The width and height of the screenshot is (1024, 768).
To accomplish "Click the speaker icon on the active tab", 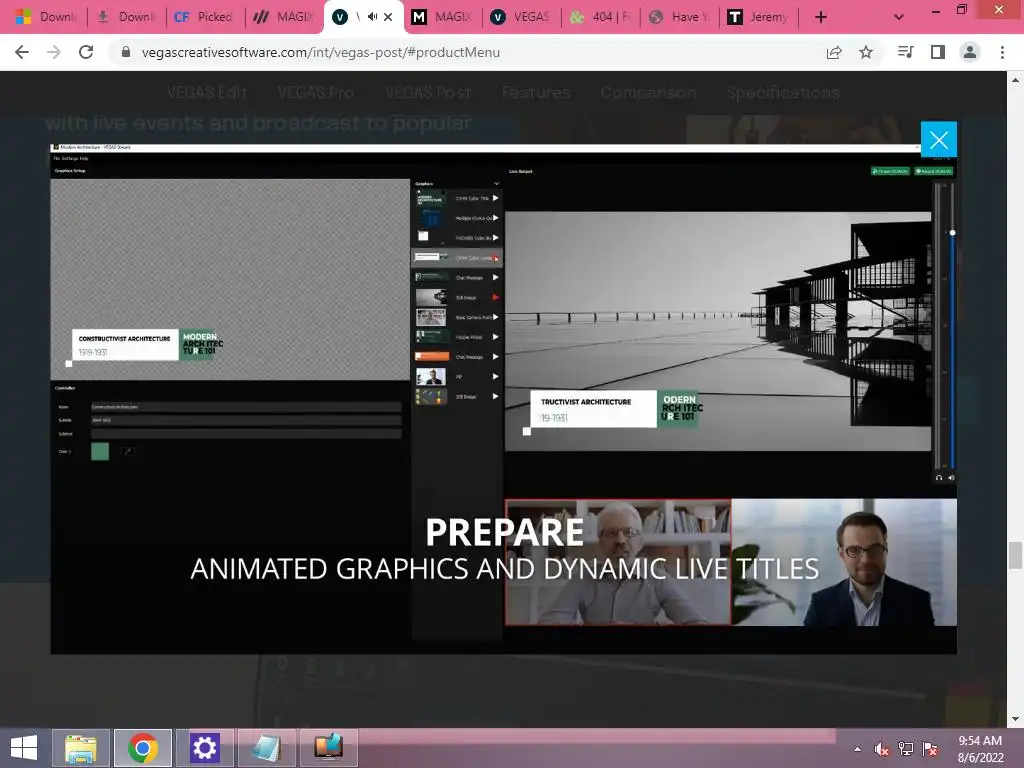I will (372, 17).
